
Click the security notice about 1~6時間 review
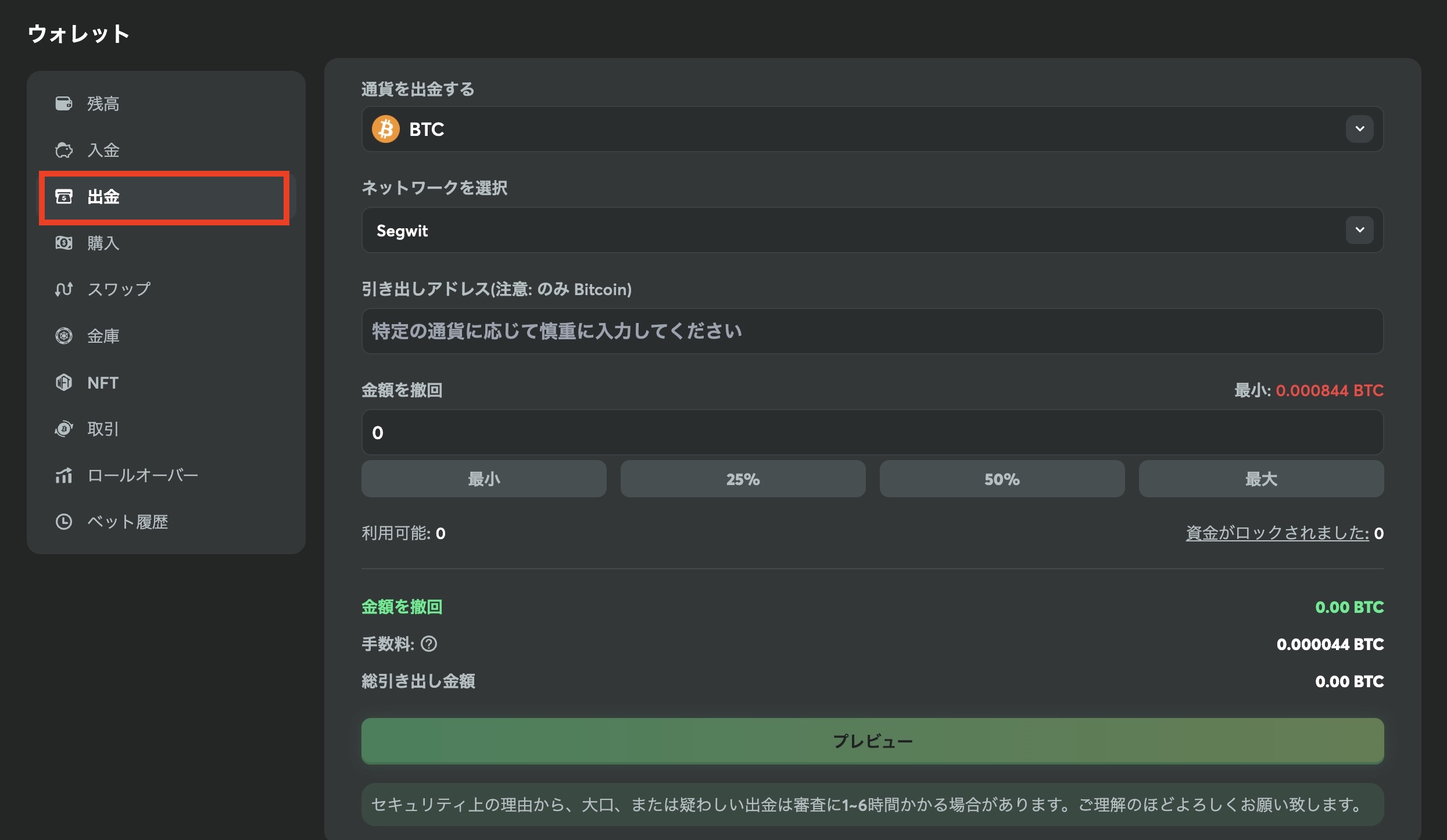pos(872,805)
